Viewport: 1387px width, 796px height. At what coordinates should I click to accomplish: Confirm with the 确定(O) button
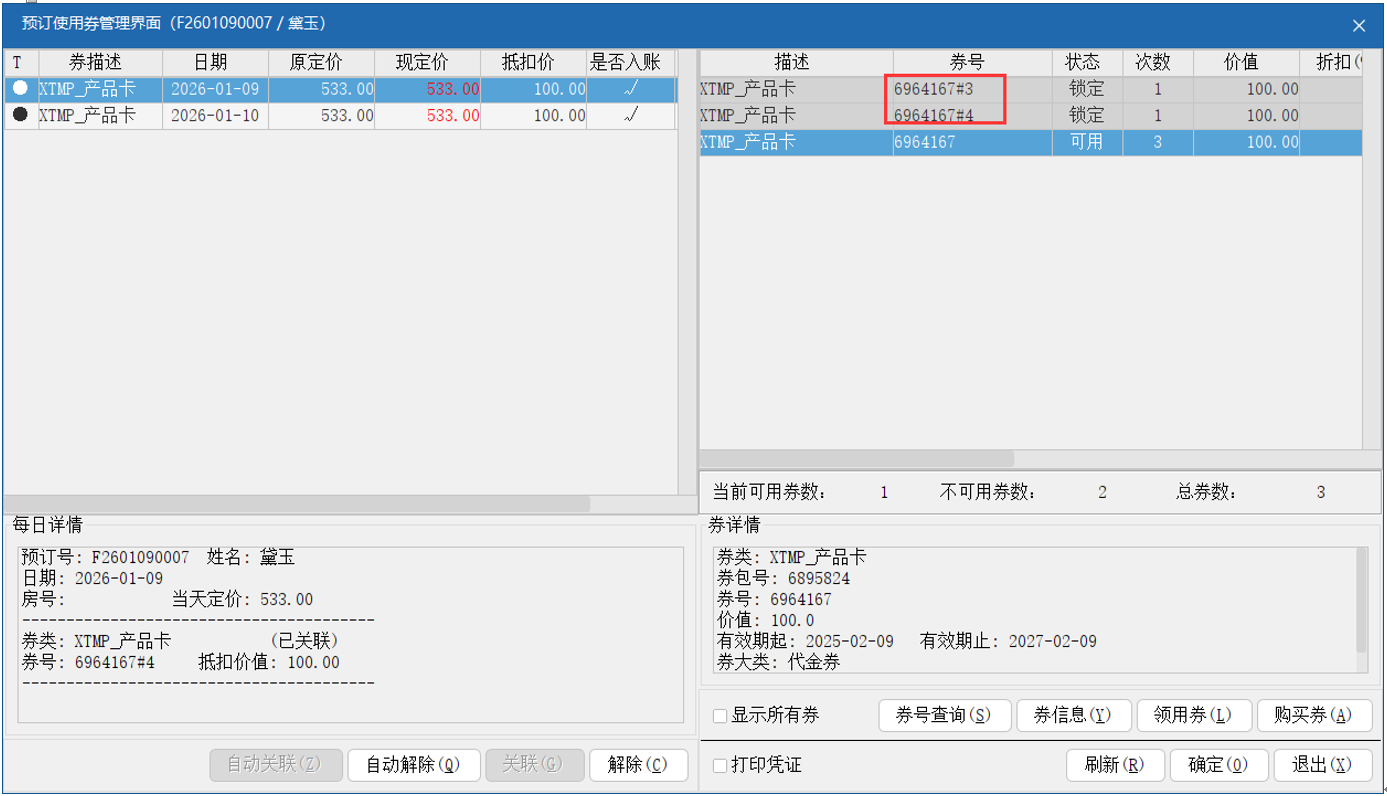(1218, 765)
